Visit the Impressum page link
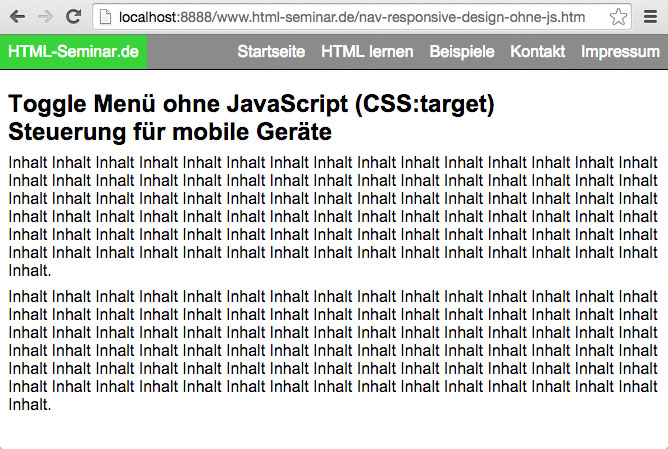Viewport: 668px width, 449px height. click(x=620, y=52)
